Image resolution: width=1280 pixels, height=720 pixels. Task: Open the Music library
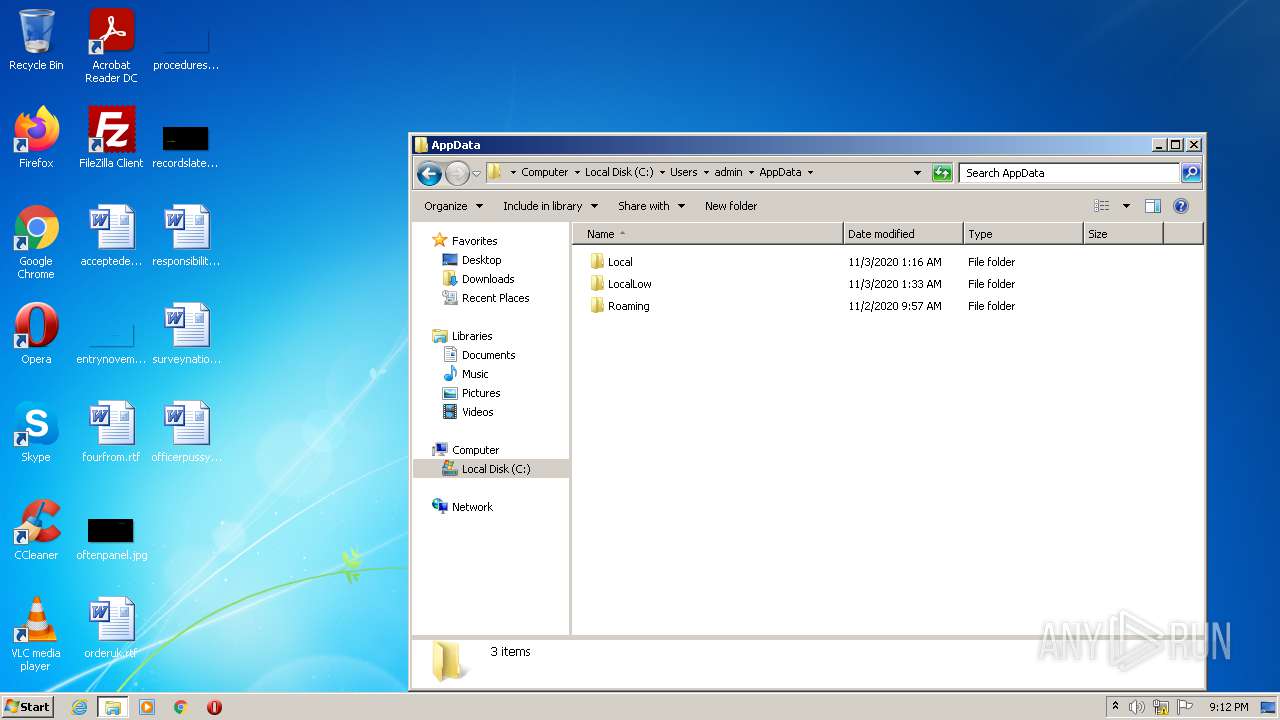pos(465,374)
